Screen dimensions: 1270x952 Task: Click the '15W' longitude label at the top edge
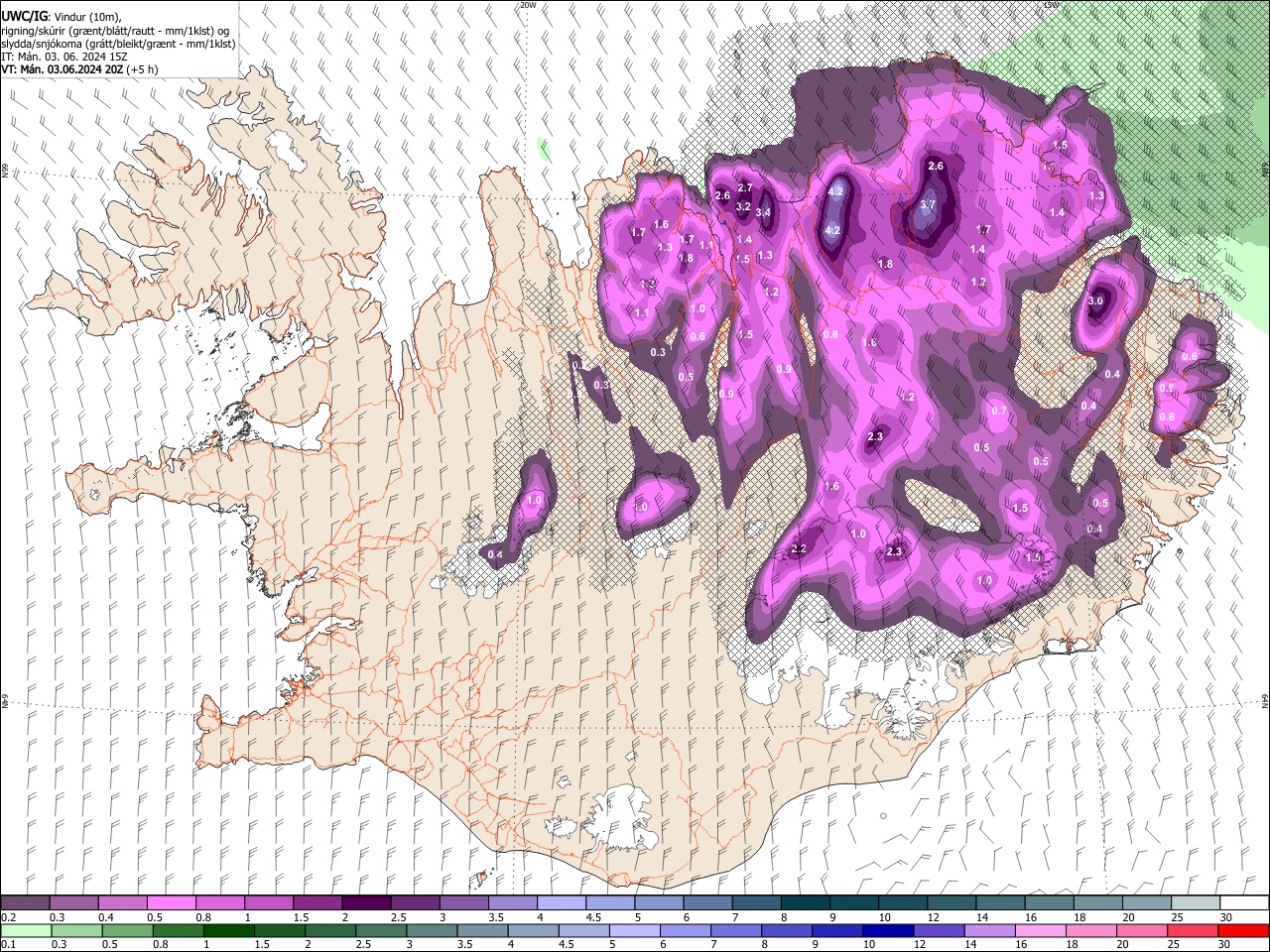point(1050,5)
